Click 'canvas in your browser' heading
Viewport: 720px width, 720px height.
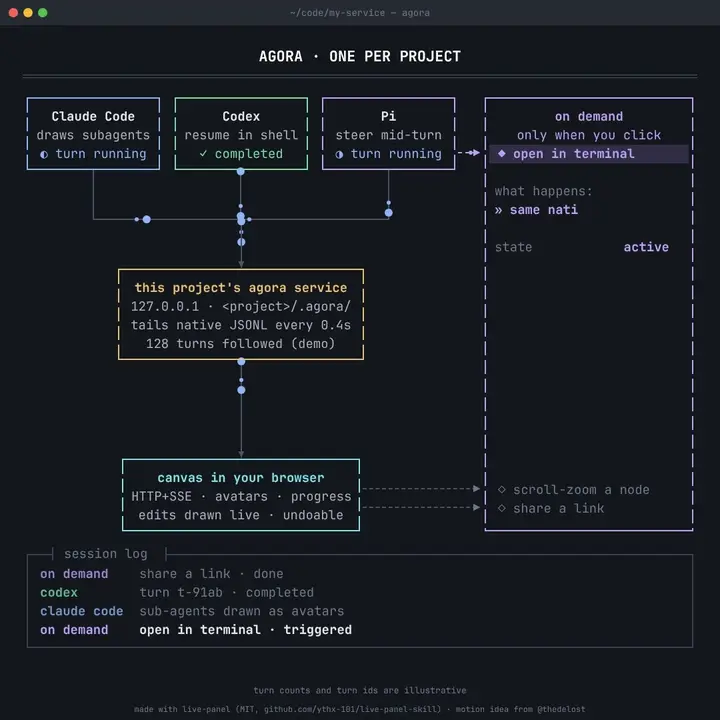click(x=241, y=478)
